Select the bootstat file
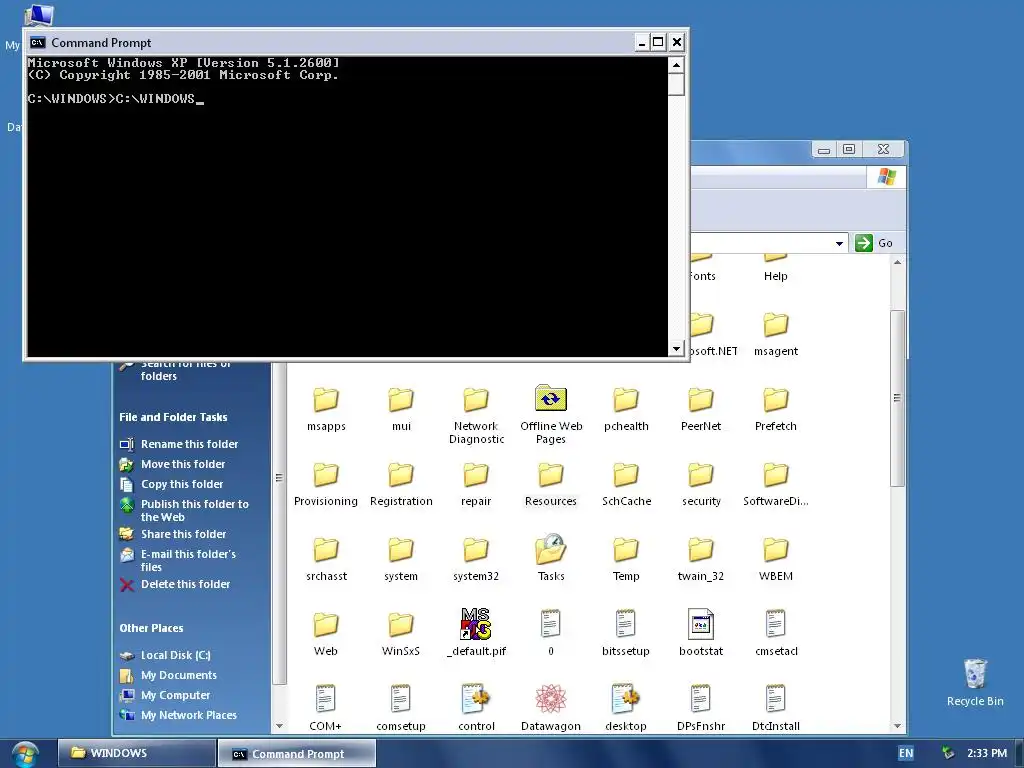 click(x=701, y=633)
